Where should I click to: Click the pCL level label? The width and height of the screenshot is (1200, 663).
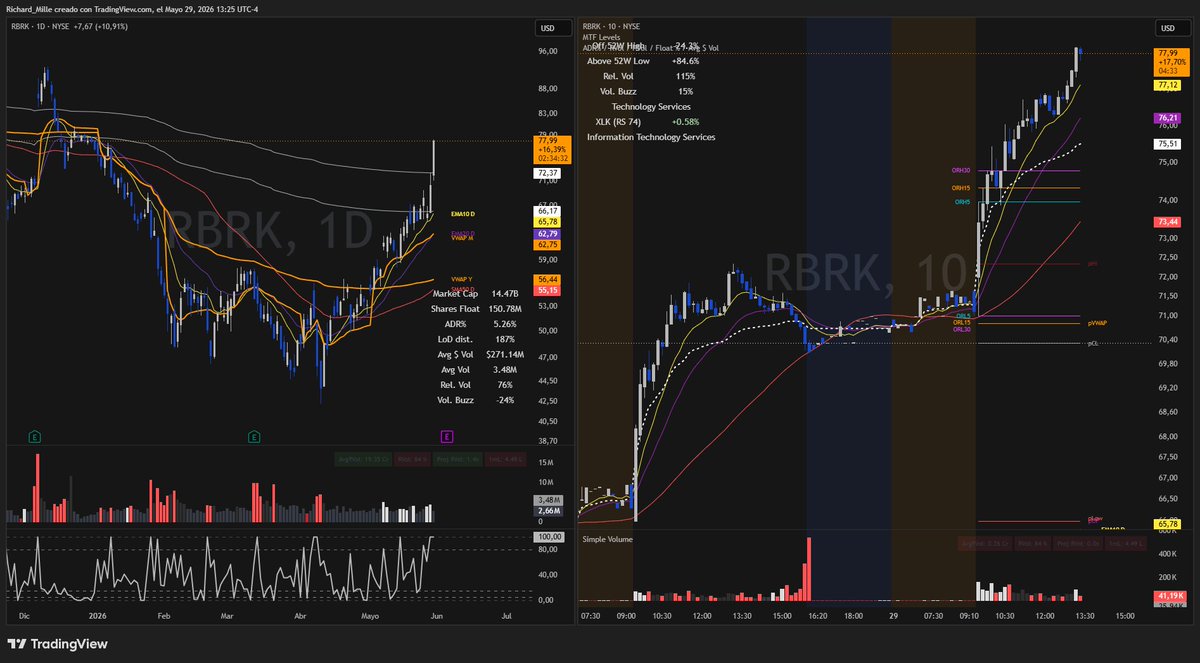tap(1093, 343)
